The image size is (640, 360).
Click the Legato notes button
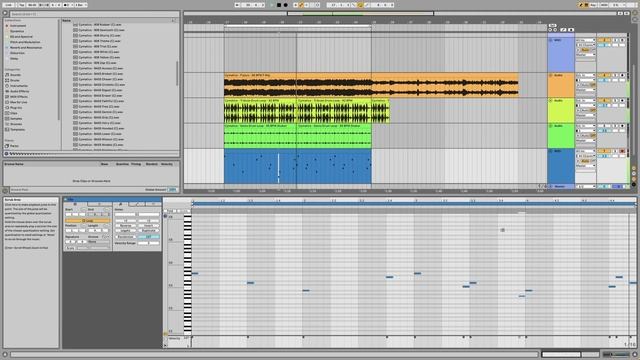tap(126, 231)
